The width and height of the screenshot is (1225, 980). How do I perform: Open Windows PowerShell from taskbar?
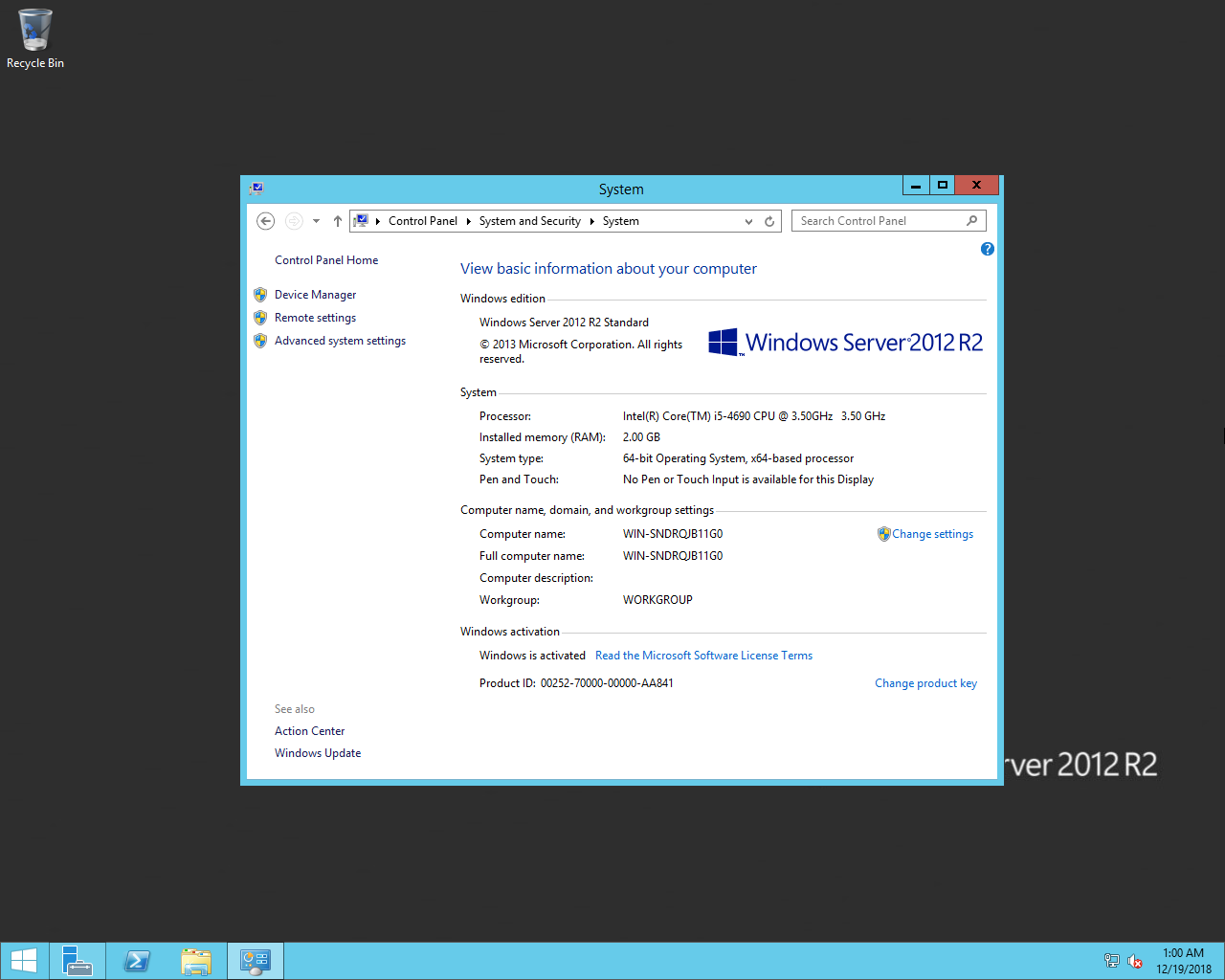pos(137,961)
